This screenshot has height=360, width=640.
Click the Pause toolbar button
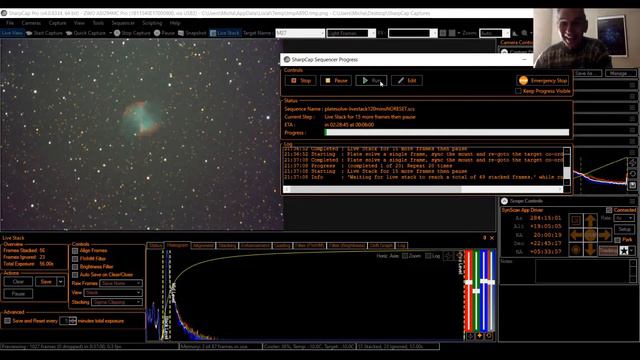(164, 33)
